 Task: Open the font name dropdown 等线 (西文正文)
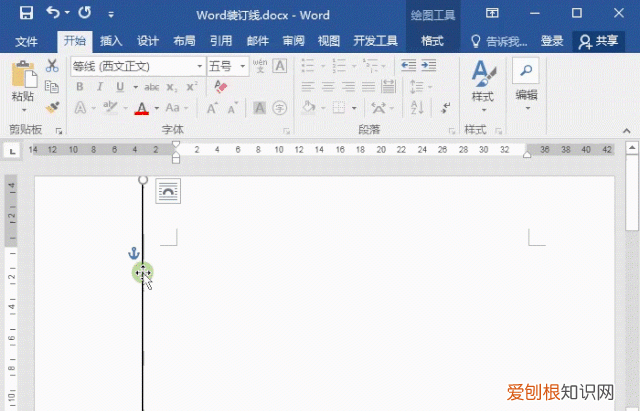[x=200, y=66]
